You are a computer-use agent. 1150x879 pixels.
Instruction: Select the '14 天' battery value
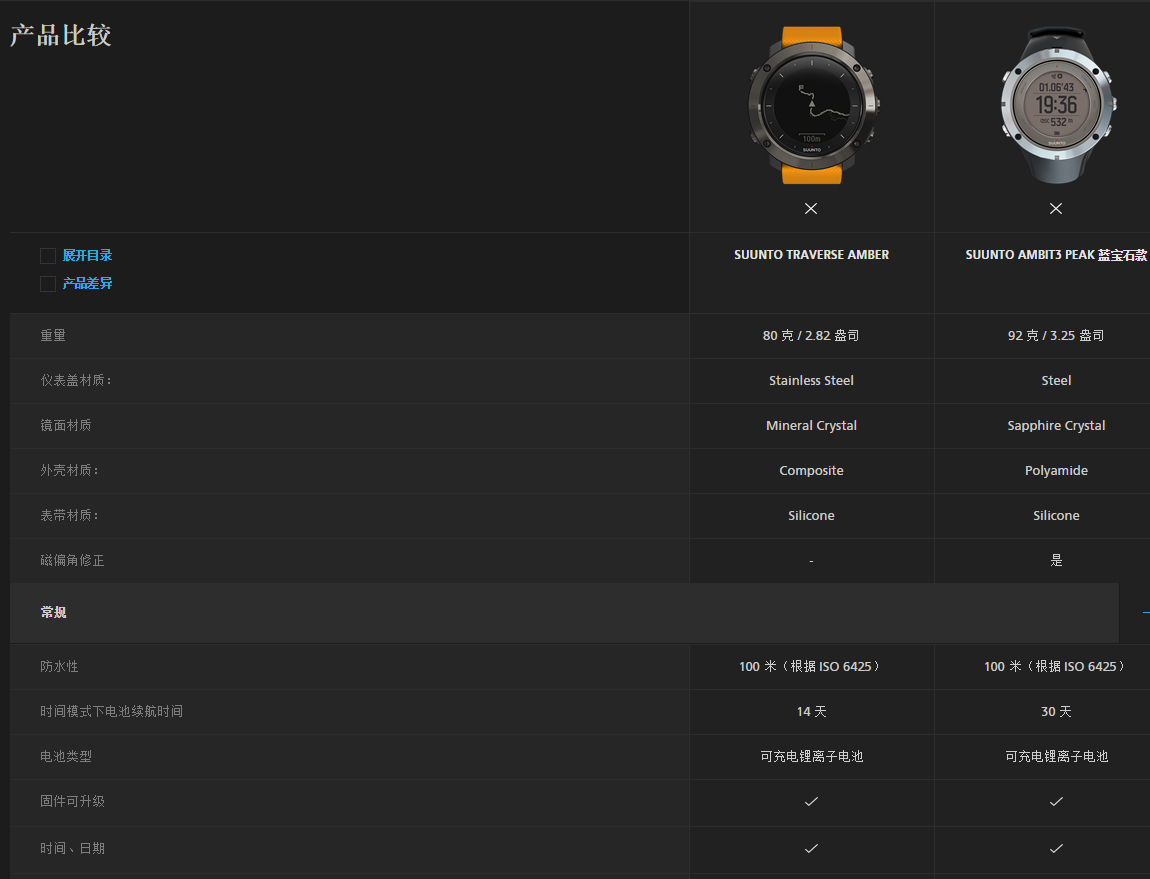coord(811,712)
